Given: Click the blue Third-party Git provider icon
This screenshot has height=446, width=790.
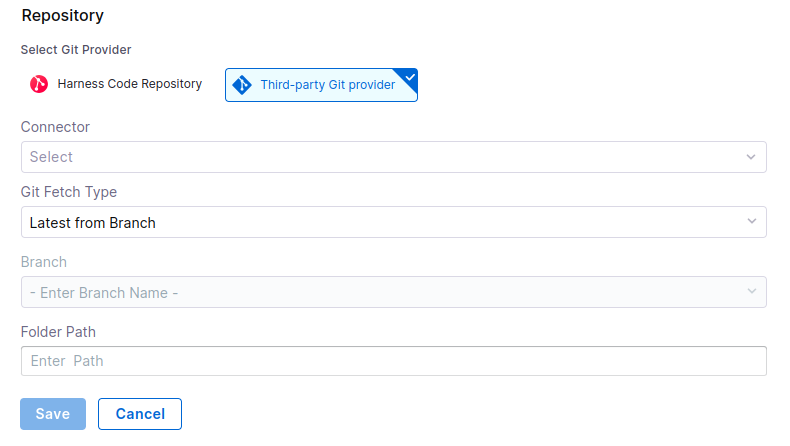Looking at the screenshot, I should 241,86.
